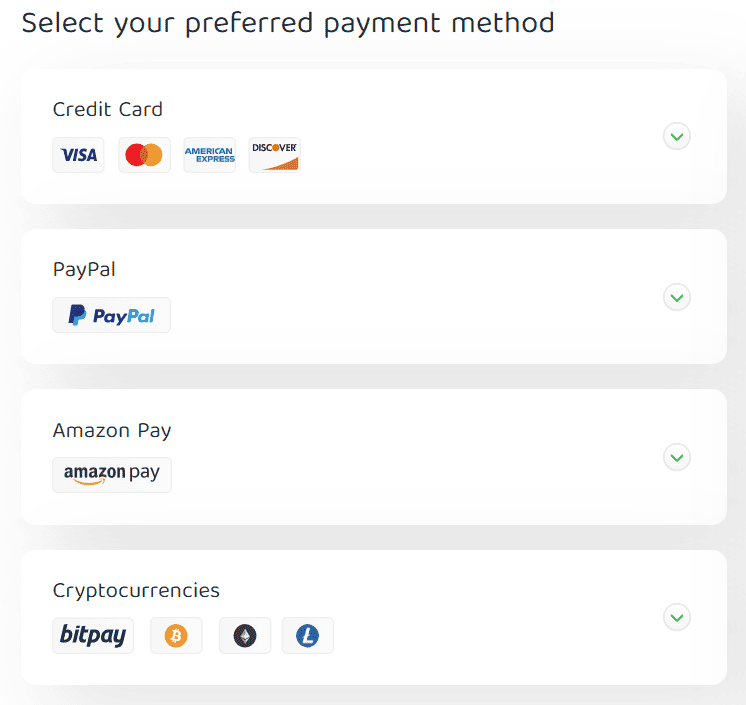The width and height of the screenshot is (746, 705).
Task: Click the Litecoin coin icon
Action: 307,635
